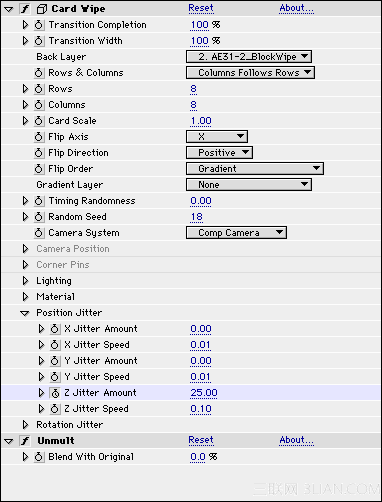Expand the Rotation Jitter group

[25, 425]
